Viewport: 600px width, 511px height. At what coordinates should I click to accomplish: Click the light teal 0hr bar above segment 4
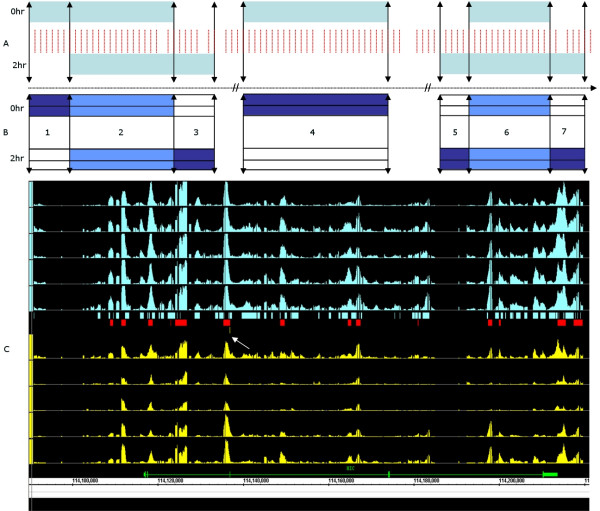[x=315, y=12]
